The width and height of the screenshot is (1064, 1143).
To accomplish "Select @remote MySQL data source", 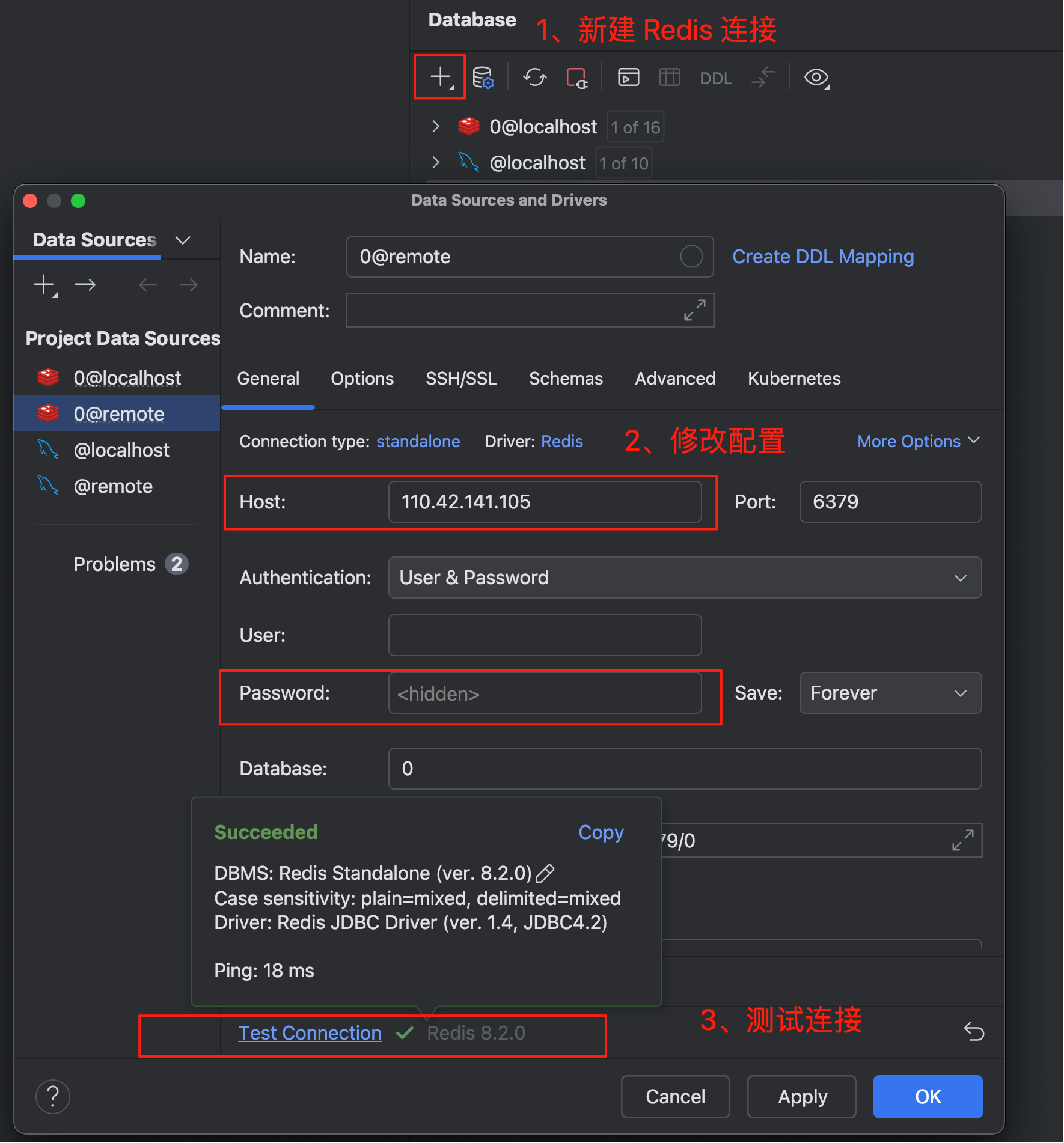I will pos(113,486).
